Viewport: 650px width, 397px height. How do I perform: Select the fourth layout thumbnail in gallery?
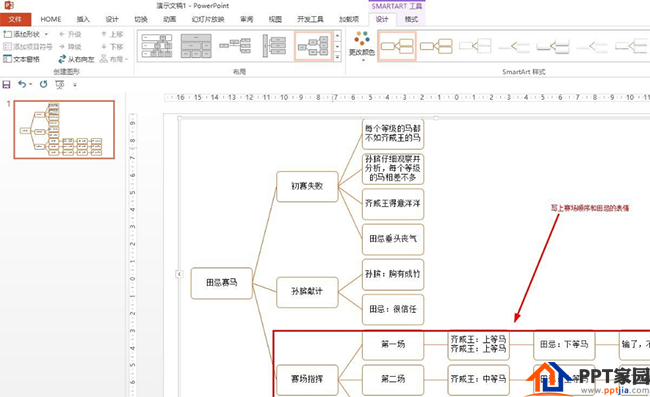pos(274,46)
